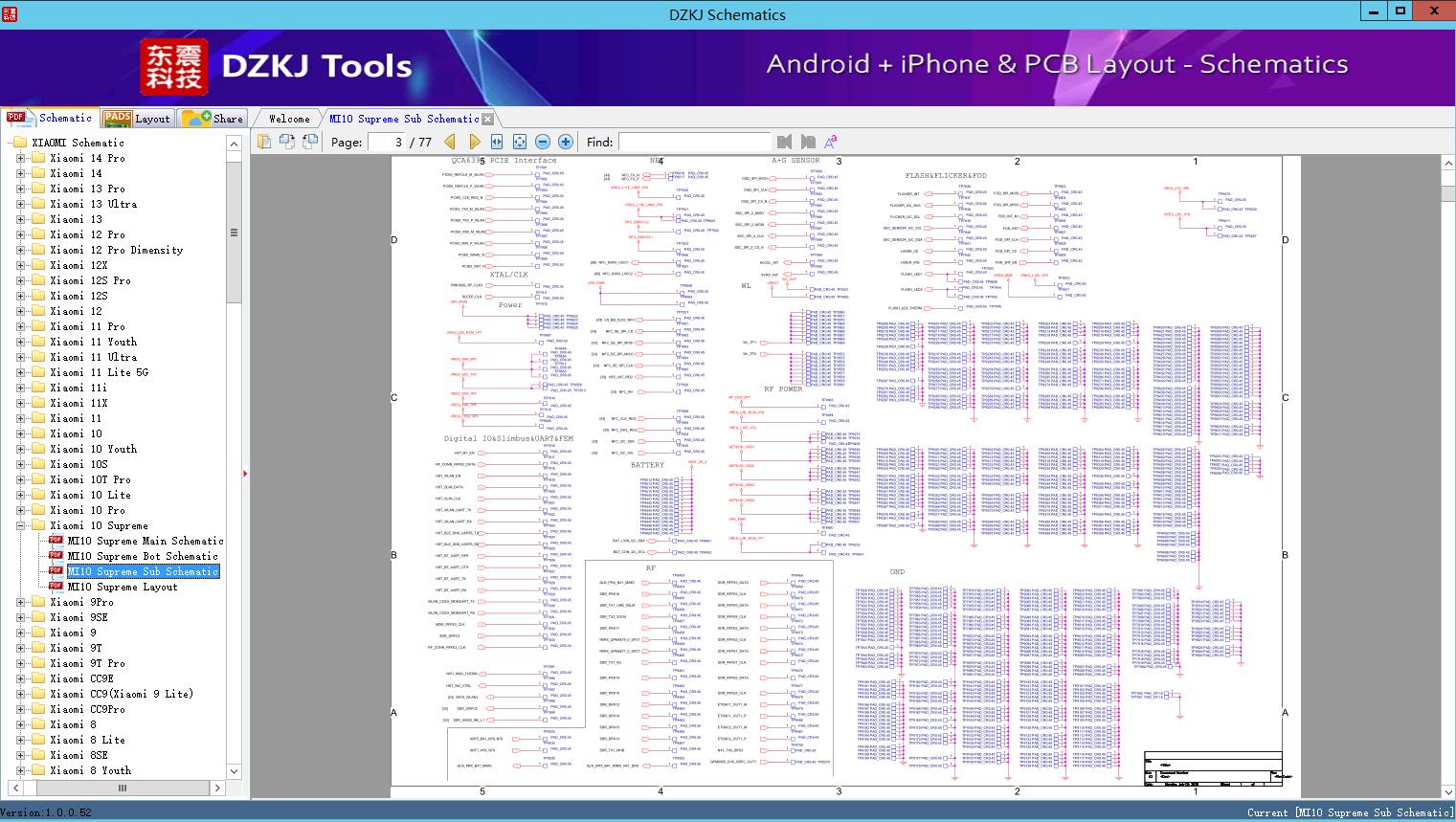Go to the previous page
This screenshot has width=1456, height=822.
[450, 142]
